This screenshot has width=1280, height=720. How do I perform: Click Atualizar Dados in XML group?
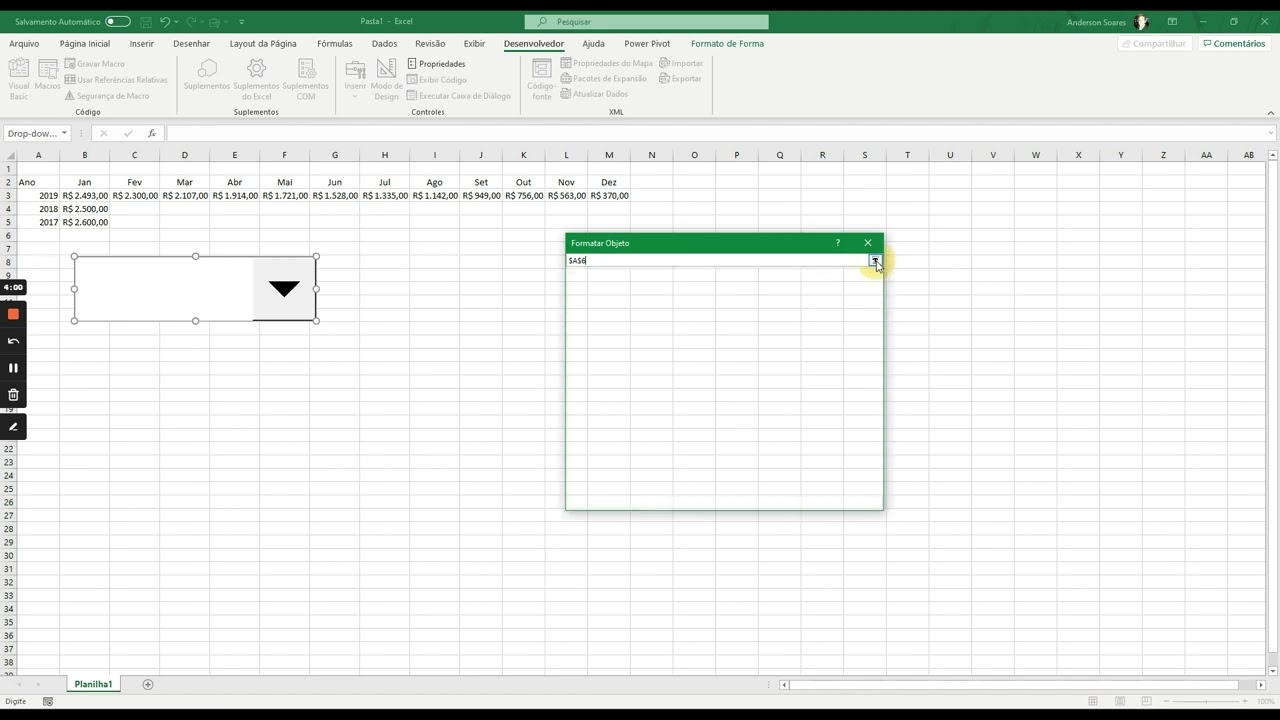coord(594,93)
